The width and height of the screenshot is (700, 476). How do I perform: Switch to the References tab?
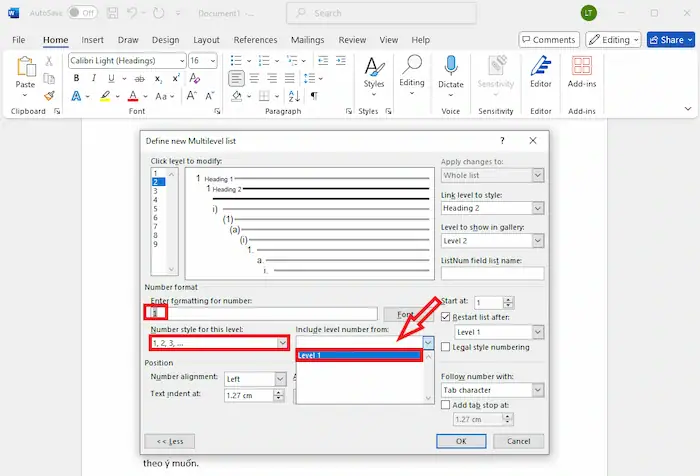pos(255,40)
